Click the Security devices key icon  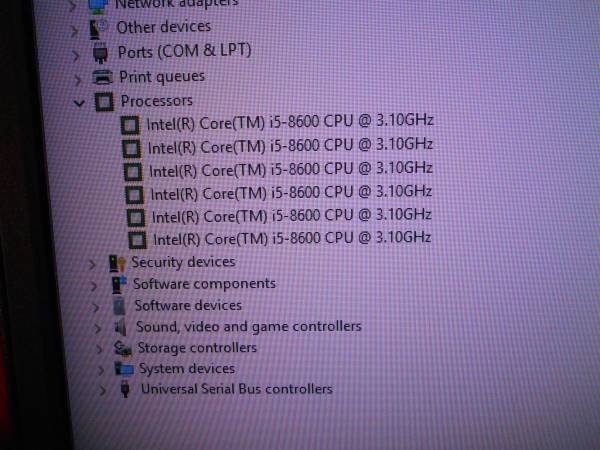[117, 264]
